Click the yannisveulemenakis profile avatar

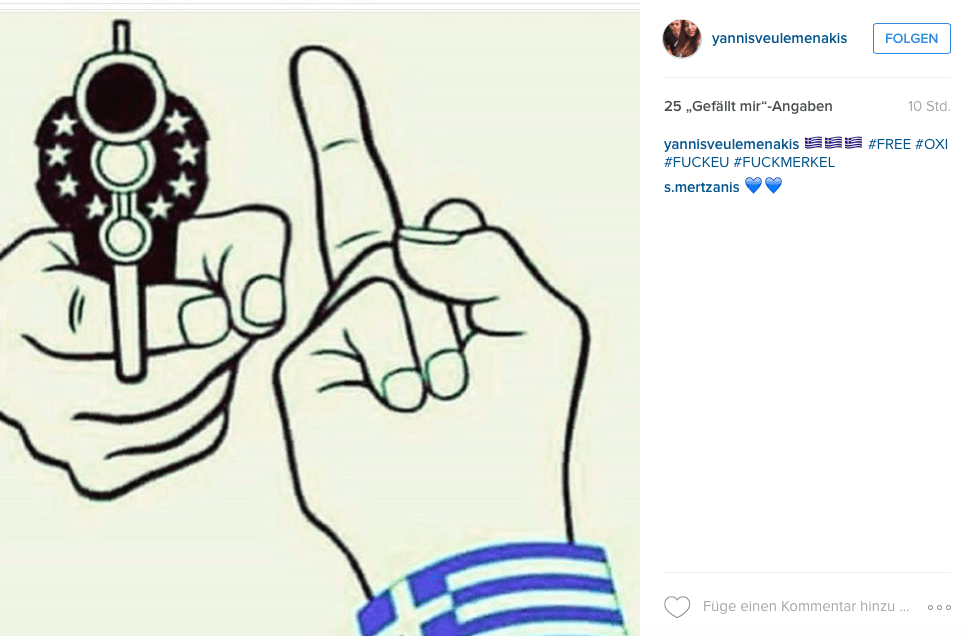[x=682, y=38]
